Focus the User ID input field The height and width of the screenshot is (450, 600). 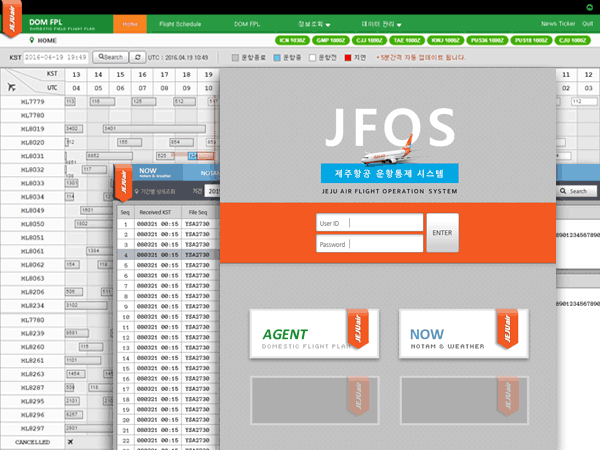pos(370,223)
